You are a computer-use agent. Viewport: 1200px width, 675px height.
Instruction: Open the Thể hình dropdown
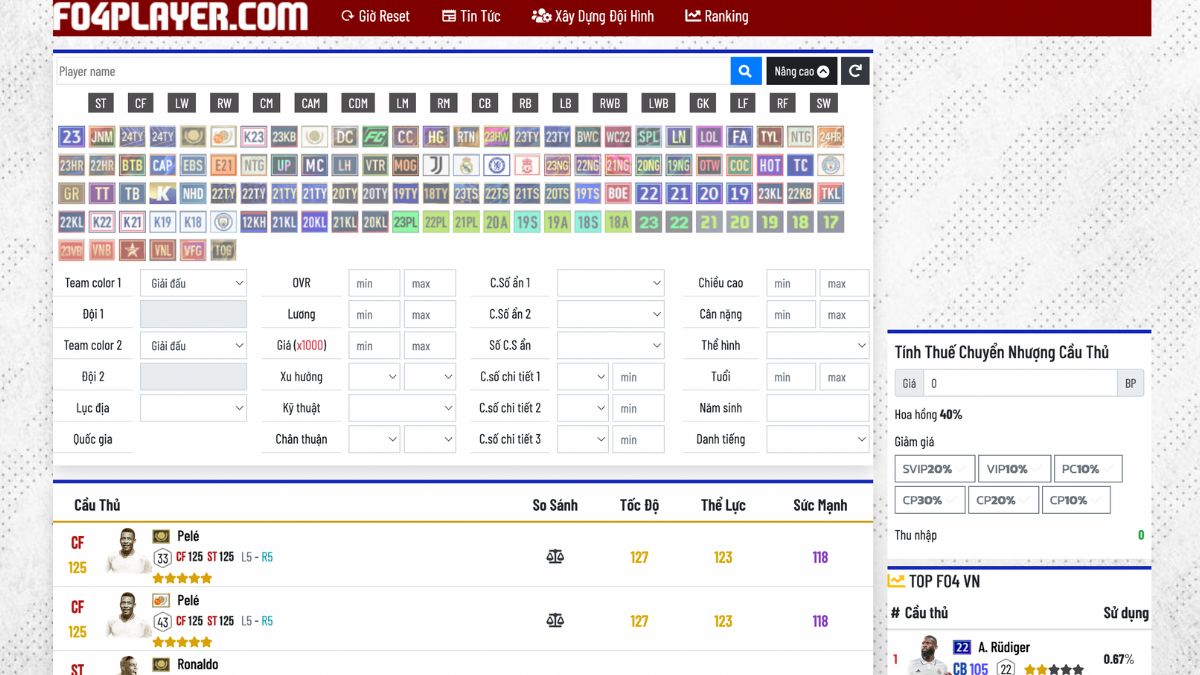point(817,346)
